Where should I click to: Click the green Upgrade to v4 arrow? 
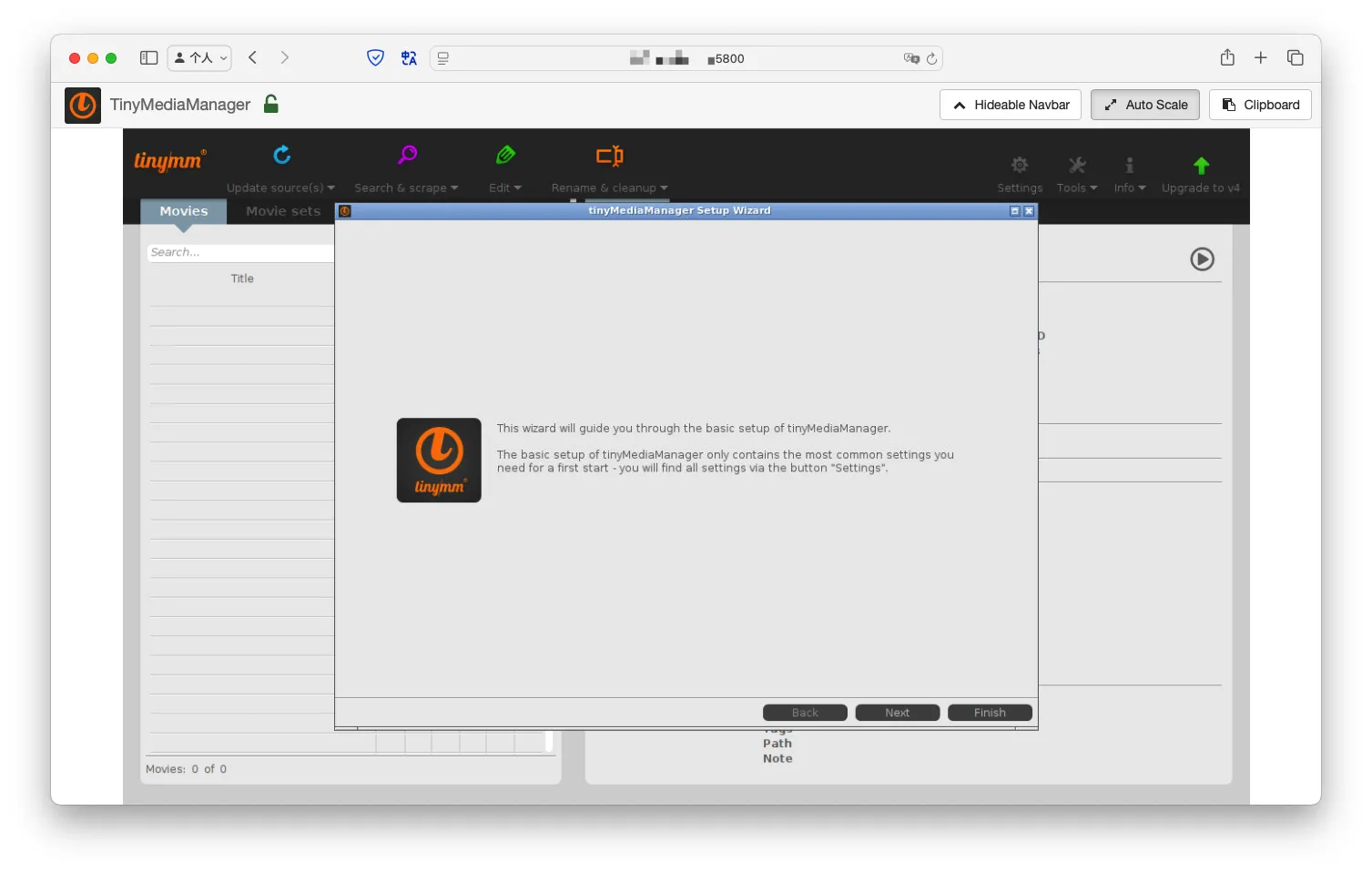(1201, 165)
